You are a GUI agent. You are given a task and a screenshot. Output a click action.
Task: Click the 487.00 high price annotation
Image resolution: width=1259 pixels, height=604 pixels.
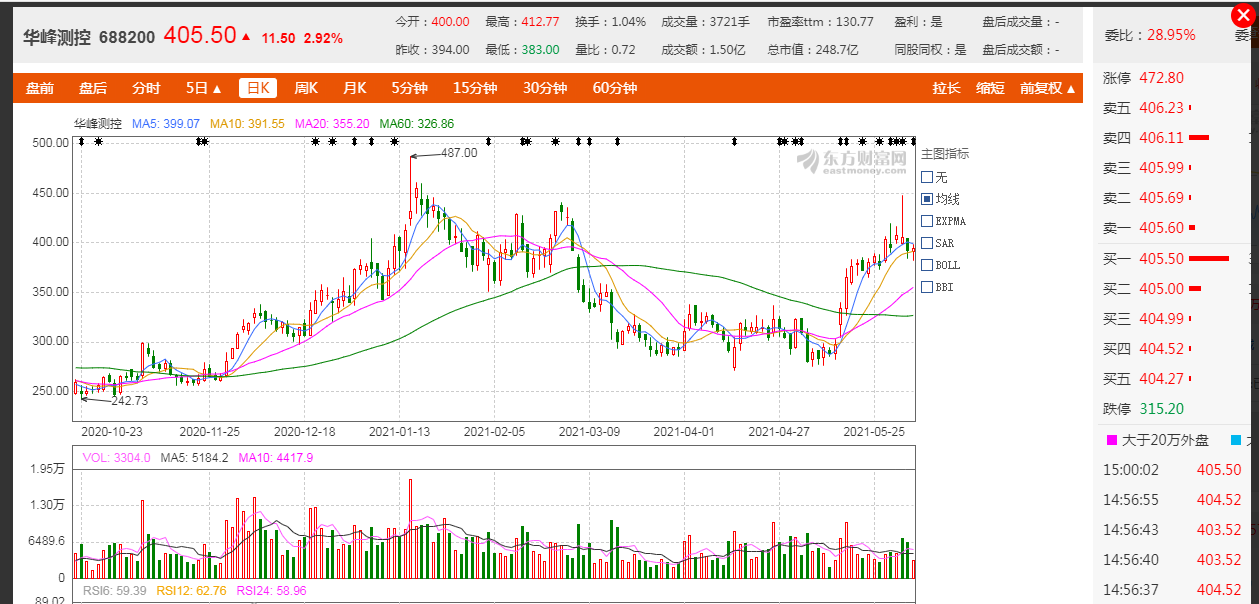pos(459,153)
